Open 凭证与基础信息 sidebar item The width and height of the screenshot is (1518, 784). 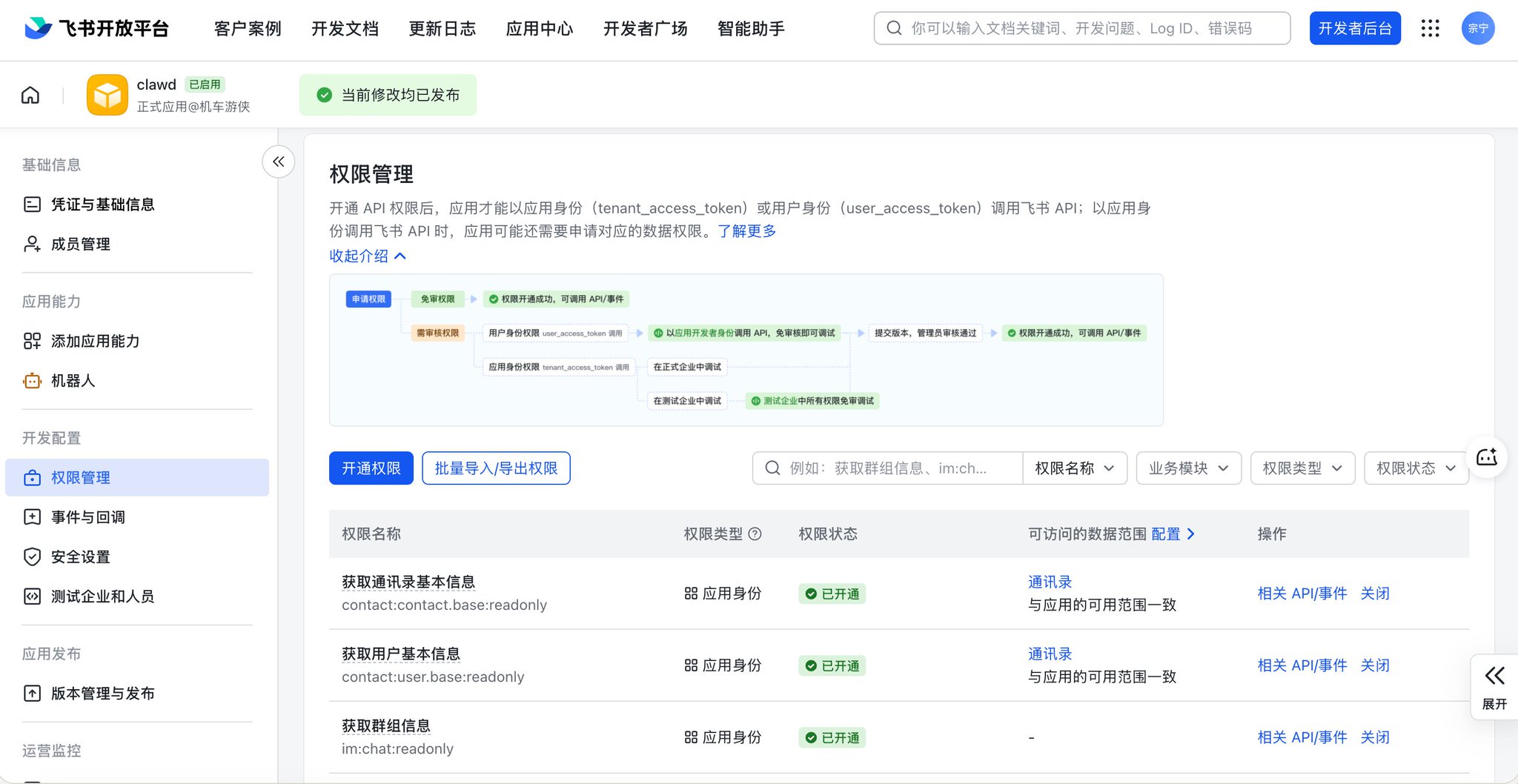tap(136, 205)
